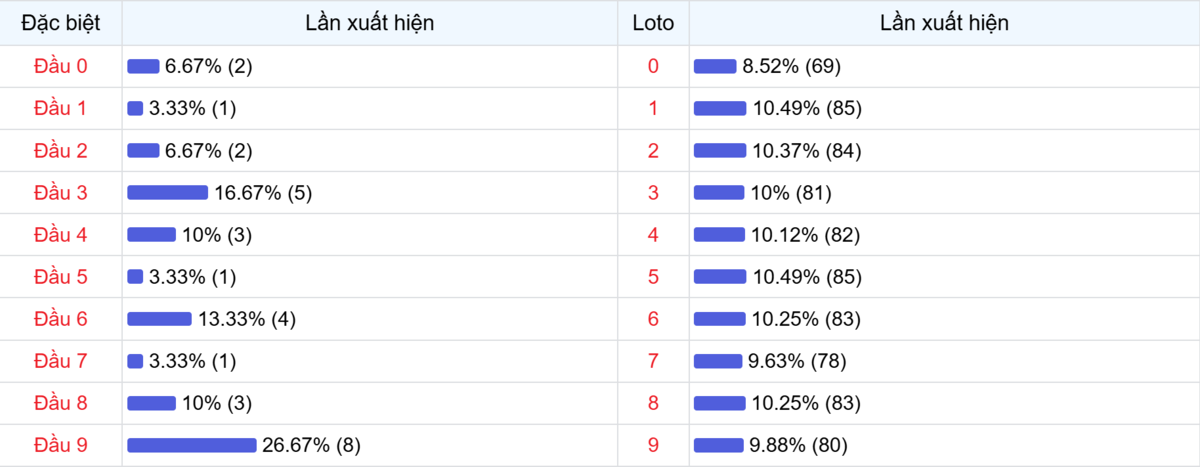
Task: Click Loto number 9 in the Loto column
Action: coord(653,444)
